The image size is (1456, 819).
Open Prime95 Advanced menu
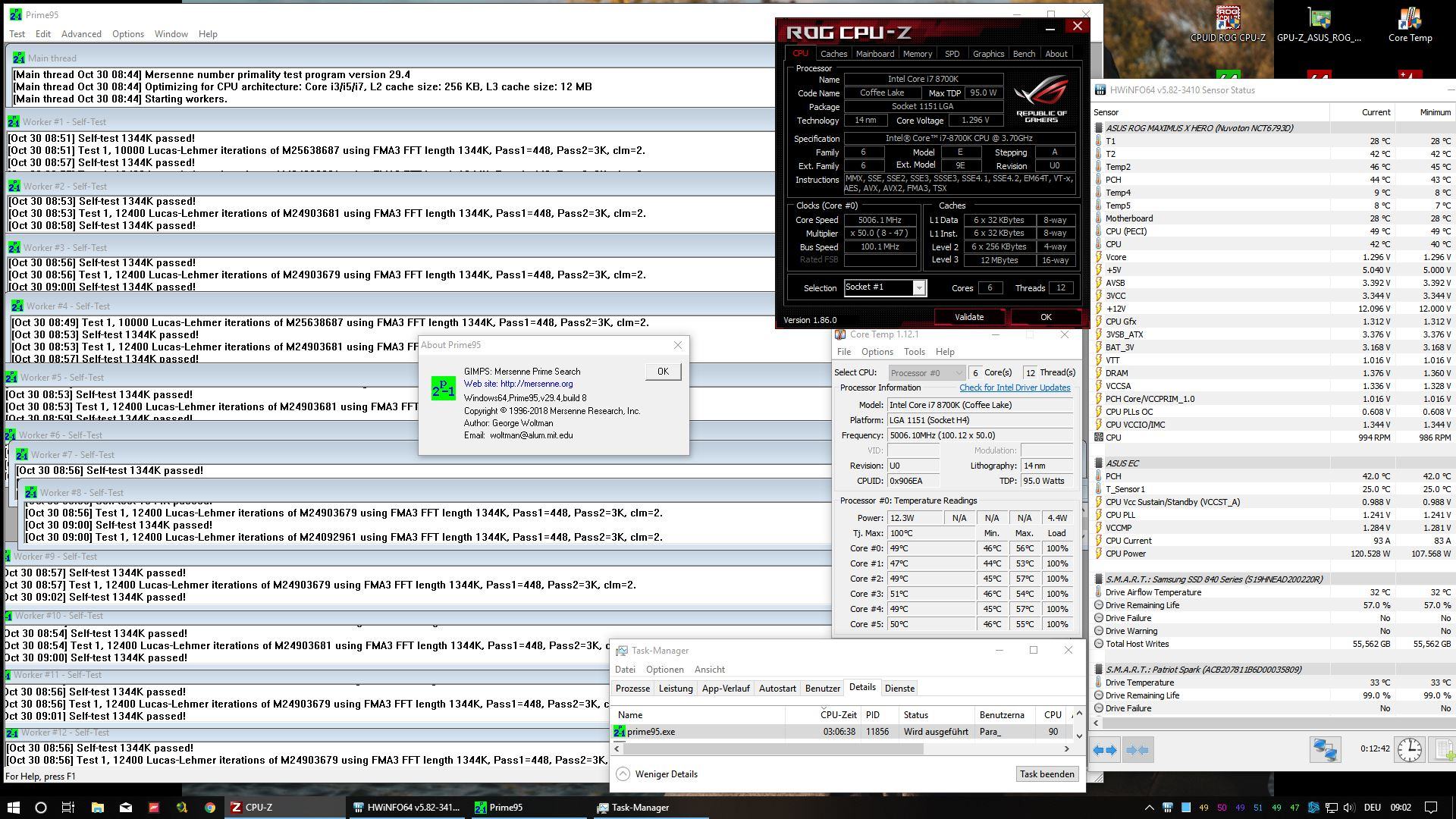coord(81,34)
